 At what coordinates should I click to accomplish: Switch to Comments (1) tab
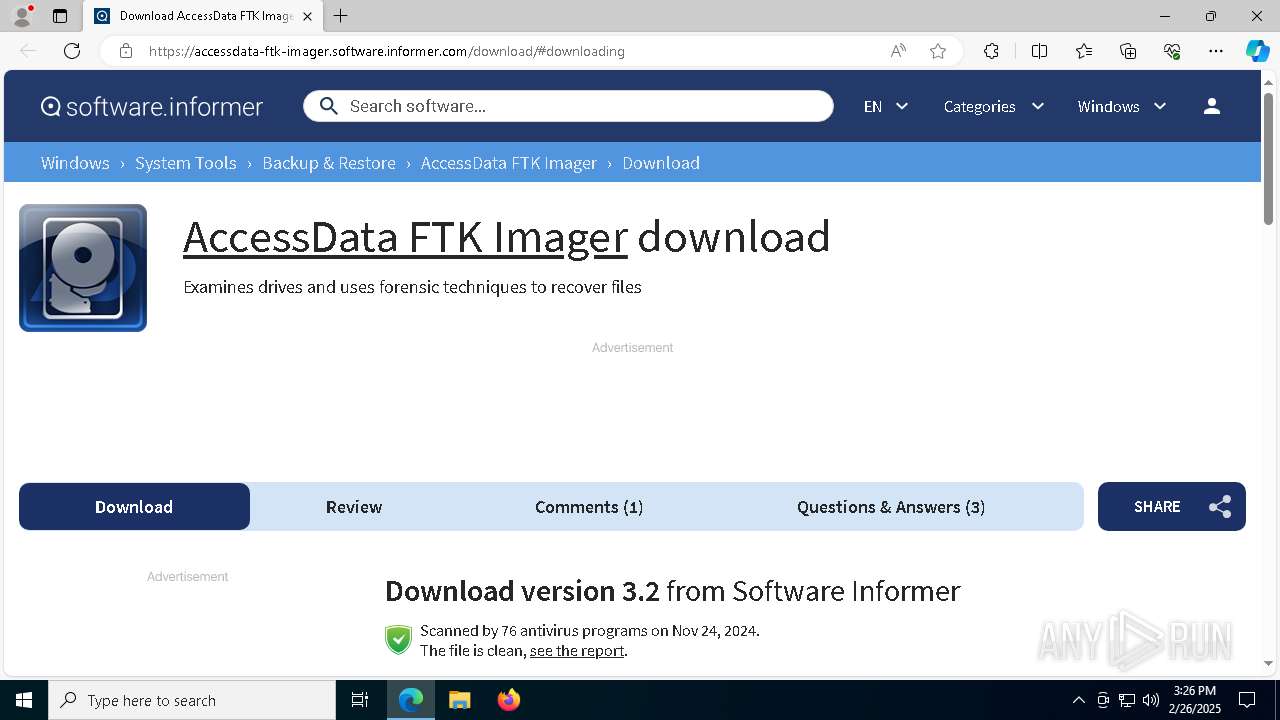coord(589,507)
